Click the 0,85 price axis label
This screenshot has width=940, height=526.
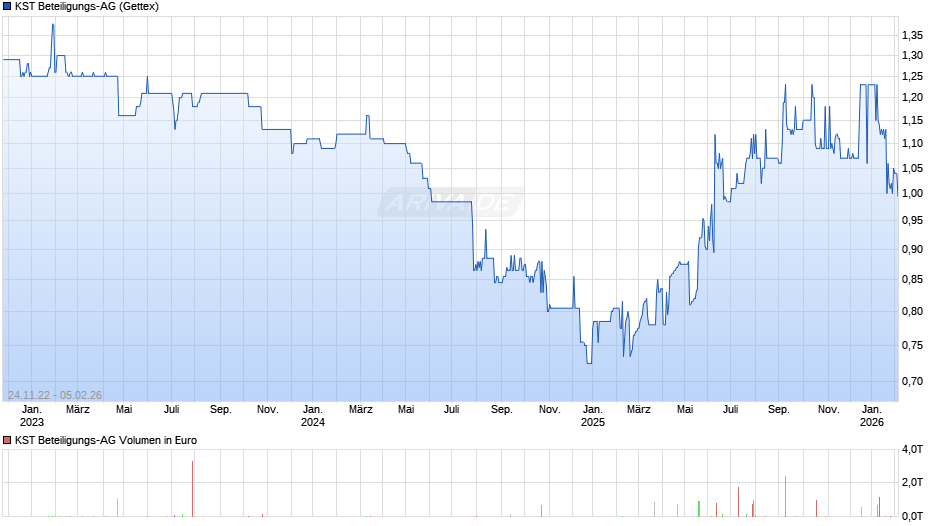click(x=912, y=279)
